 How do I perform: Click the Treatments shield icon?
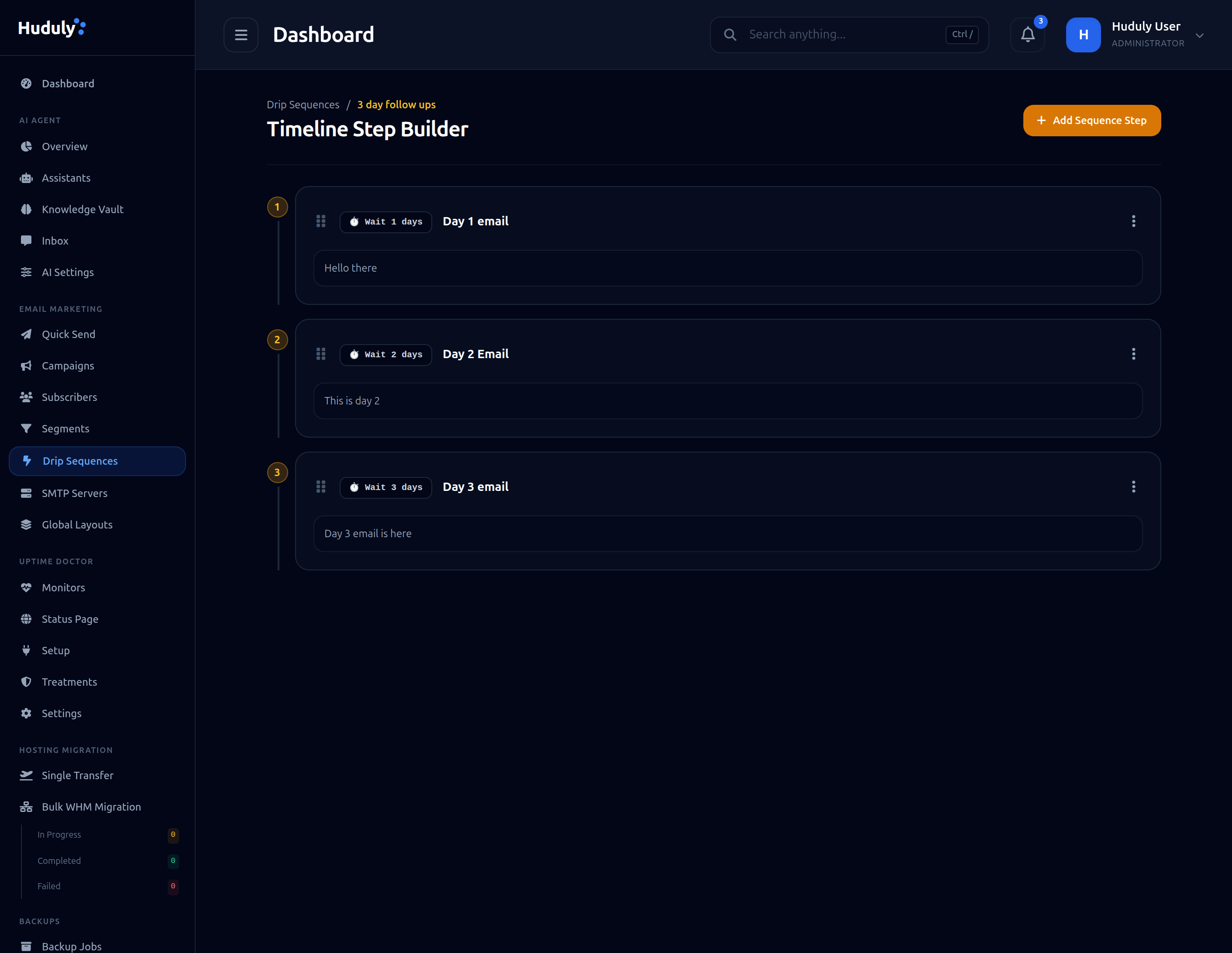26,682
